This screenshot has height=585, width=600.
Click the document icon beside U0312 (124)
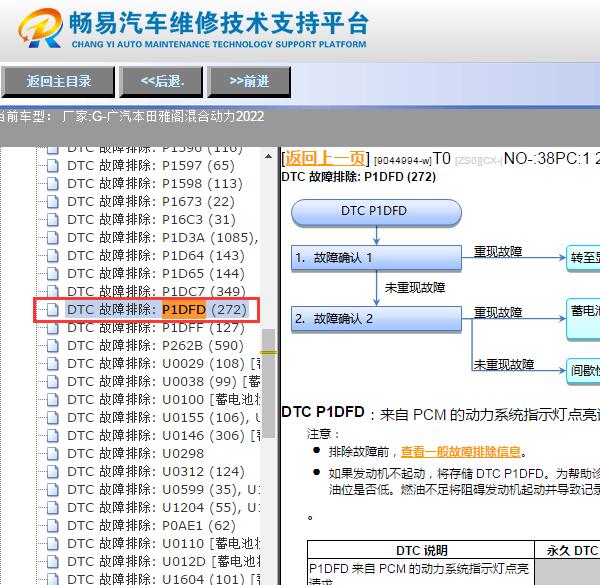click(x=52, y=471)
